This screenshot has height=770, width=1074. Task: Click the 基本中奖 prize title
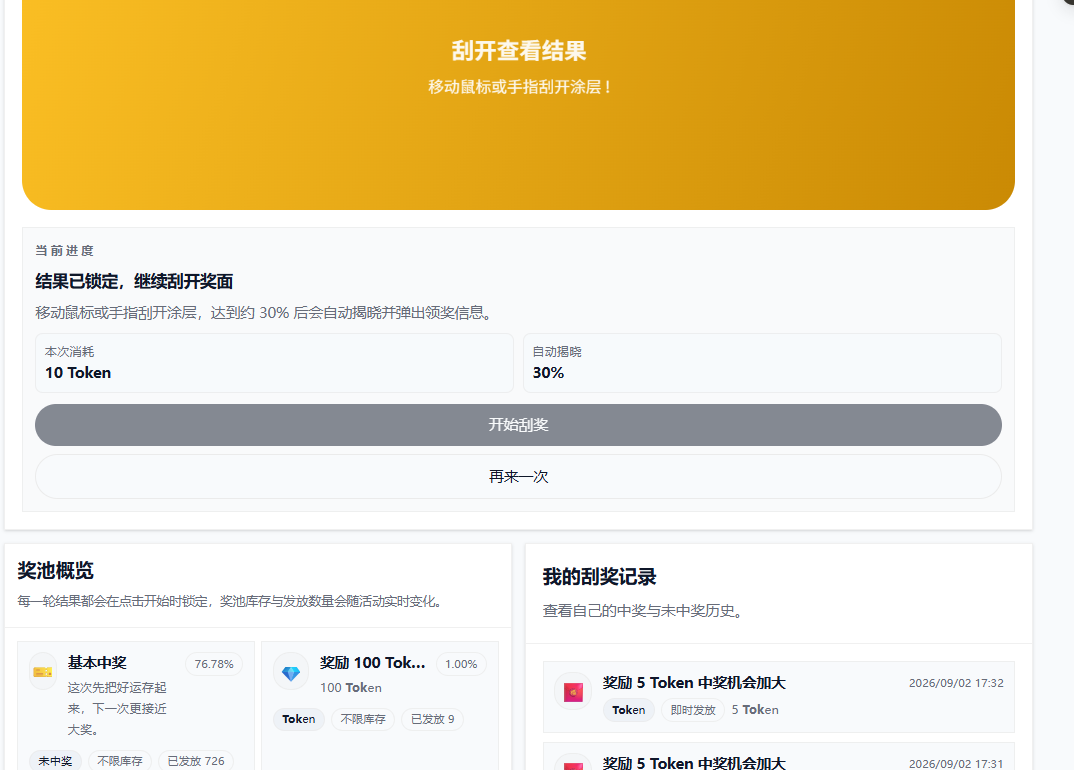coord(97,662)
